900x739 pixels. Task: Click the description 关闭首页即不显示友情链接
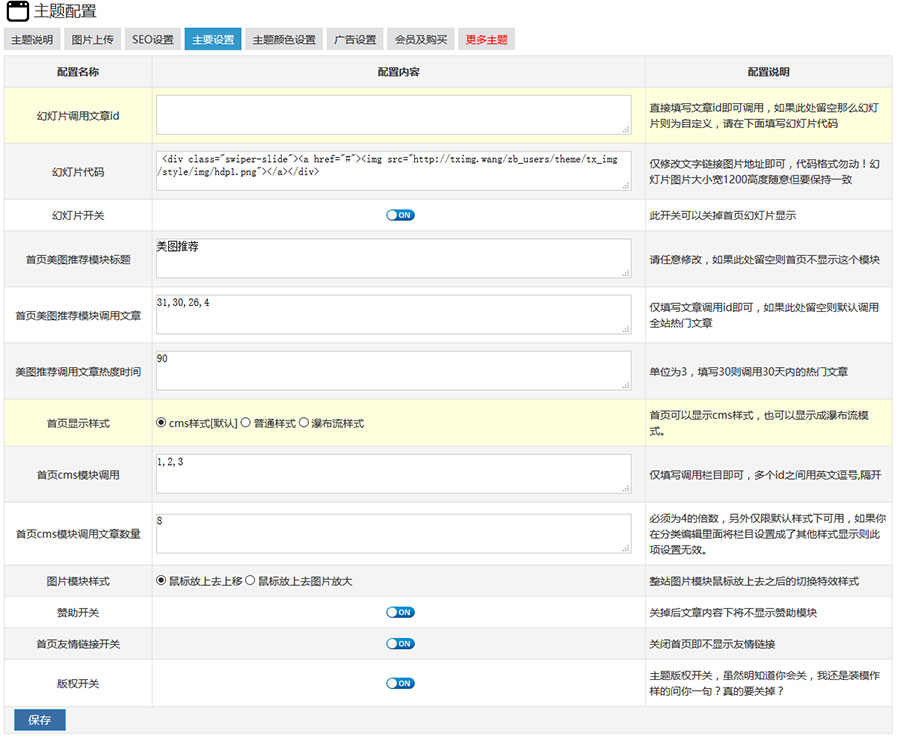point(712,644)
